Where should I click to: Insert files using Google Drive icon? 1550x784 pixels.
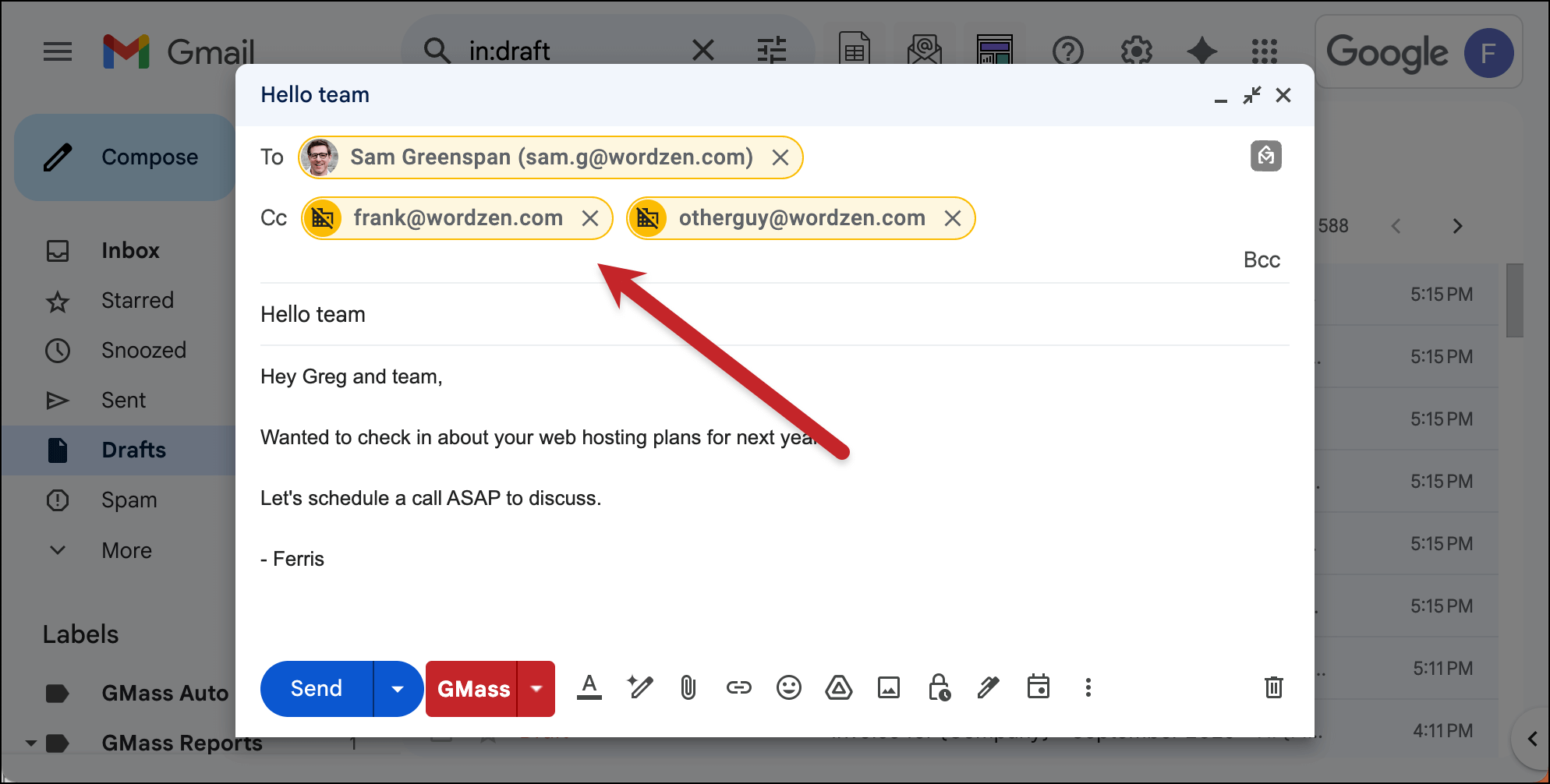[838, 688]
